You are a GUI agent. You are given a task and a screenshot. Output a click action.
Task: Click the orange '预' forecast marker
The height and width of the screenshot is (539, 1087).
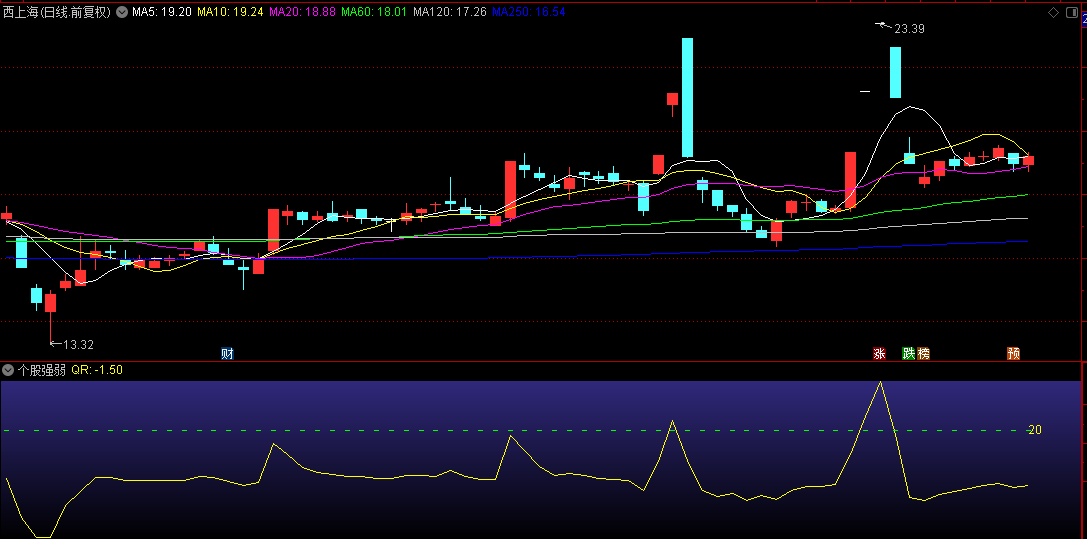click(1013, 353)
